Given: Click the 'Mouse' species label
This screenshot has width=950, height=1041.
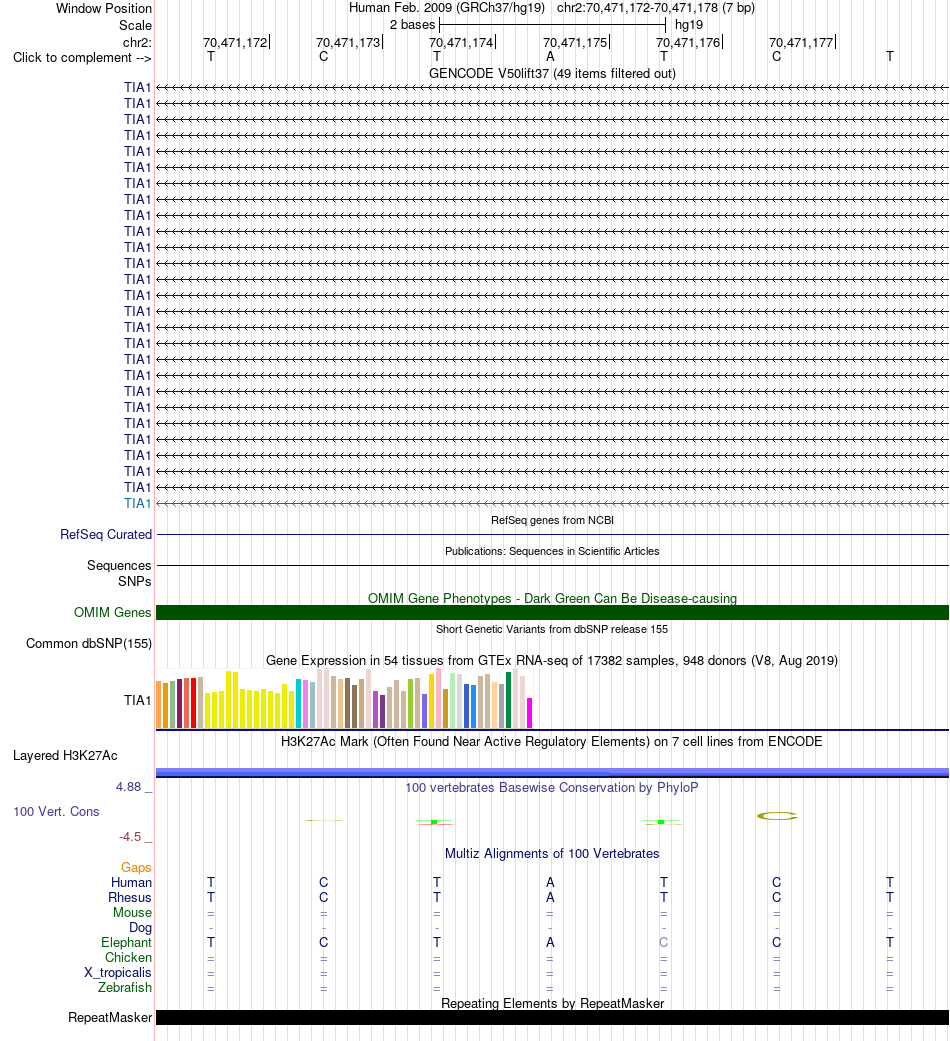Looking at the screenshot, I should pos(132,913).
